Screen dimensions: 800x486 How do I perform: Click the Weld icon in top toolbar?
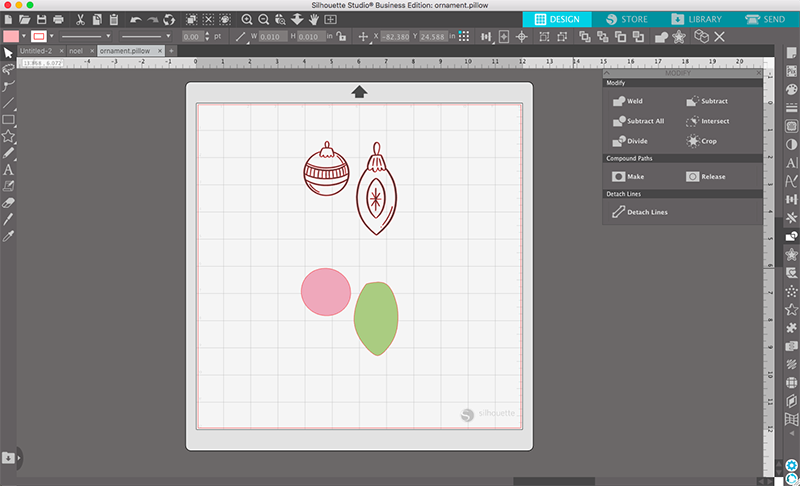pos(661,37)
